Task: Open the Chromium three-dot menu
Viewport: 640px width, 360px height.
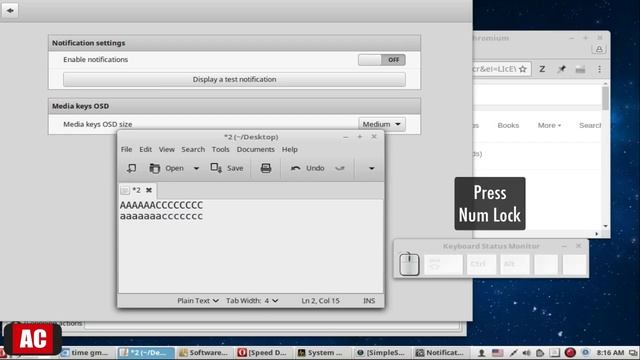Action: (599, 69)
